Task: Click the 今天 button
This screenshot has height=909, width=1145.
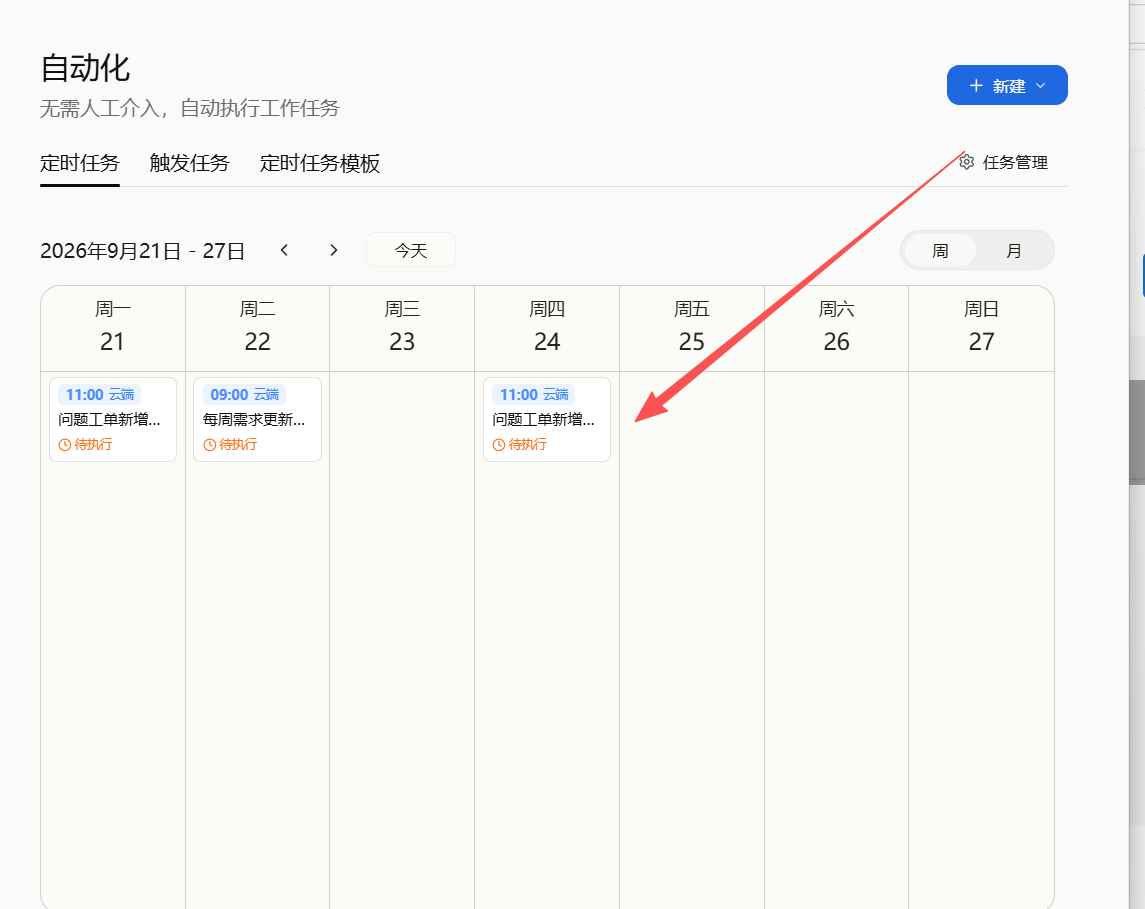Action: pos(410,250)
